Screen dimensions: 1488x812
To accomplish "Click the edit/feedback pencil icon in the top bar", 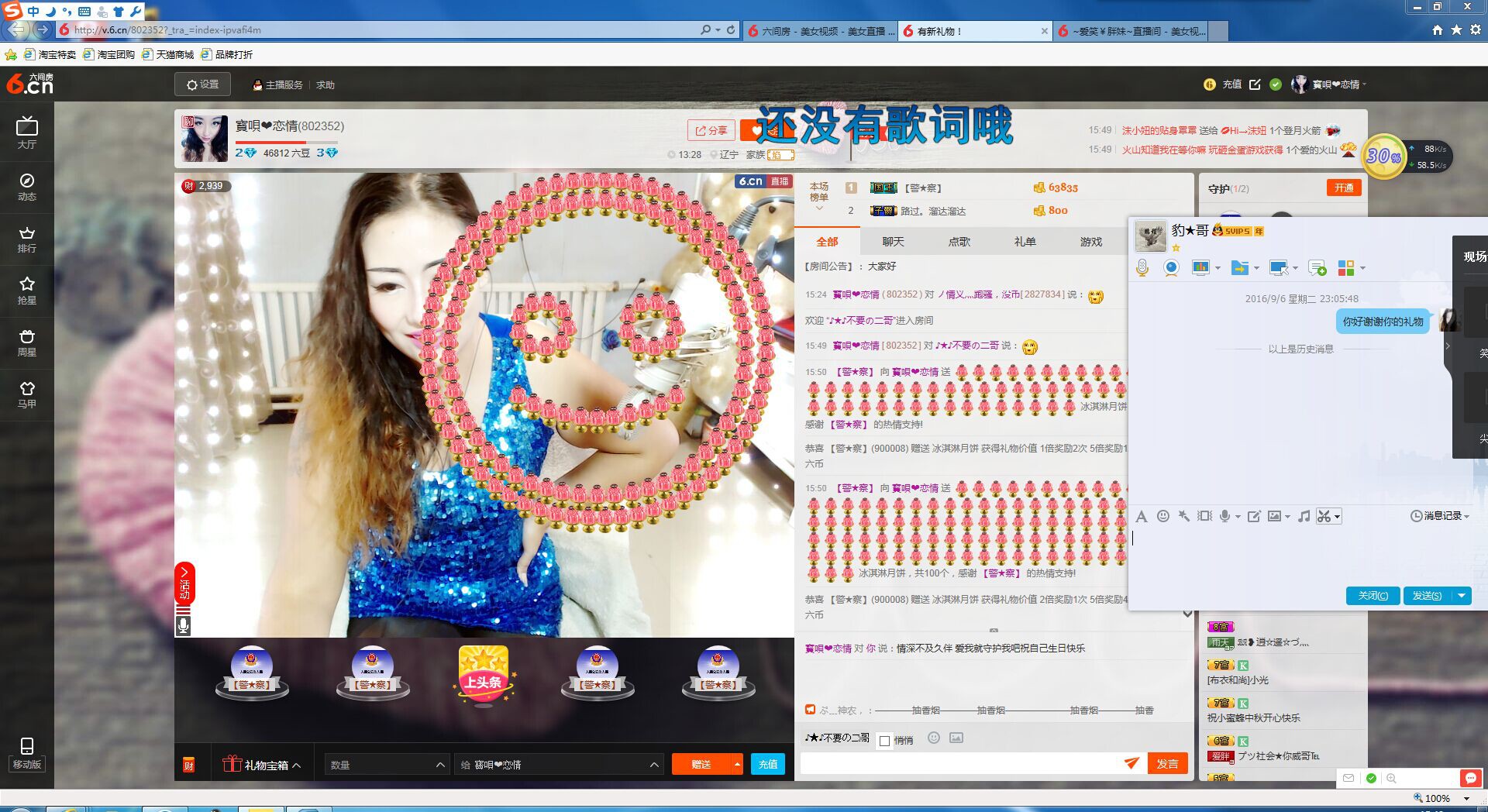I will pyautogui.click(x=1255, y=84).
